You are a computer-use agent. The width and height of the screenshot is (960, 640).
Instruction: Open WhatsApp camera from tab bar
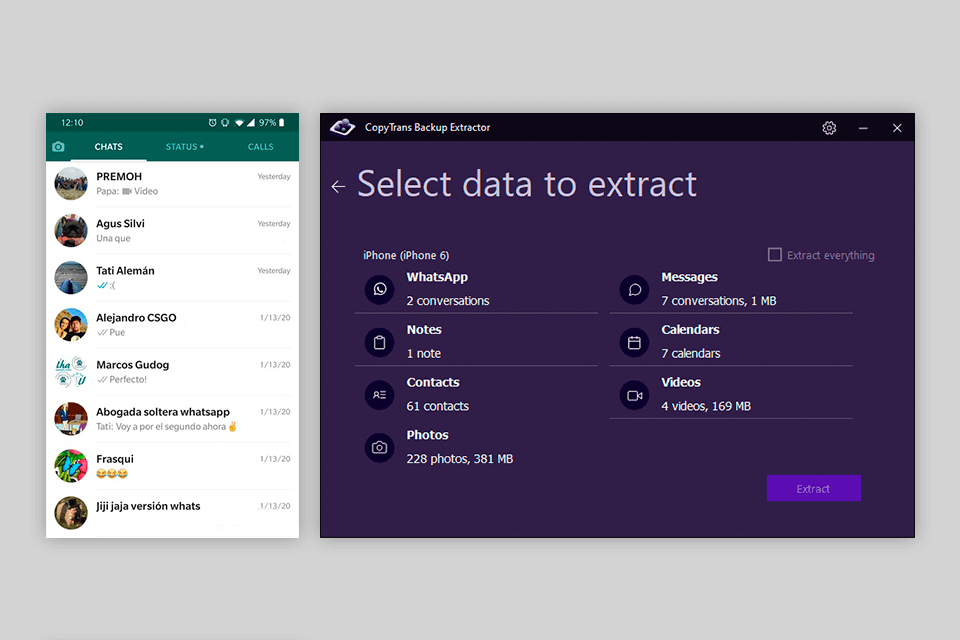point(58,147)
